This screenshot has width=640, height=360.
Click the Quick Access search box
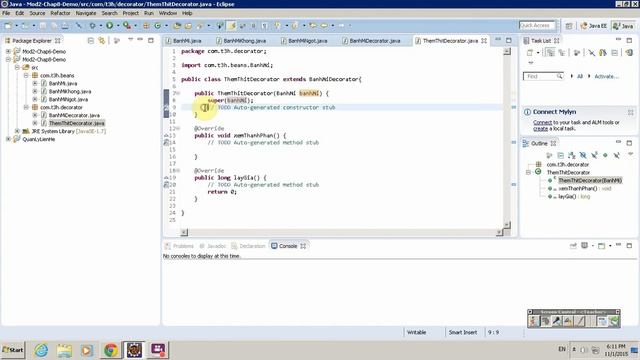click(537, 25)
